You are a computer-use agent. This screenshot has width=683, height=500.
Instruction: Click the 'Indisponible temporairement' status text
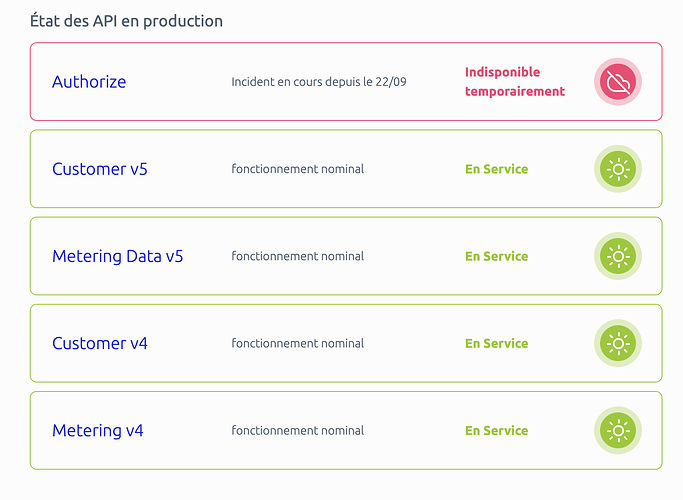click(514, 82)
